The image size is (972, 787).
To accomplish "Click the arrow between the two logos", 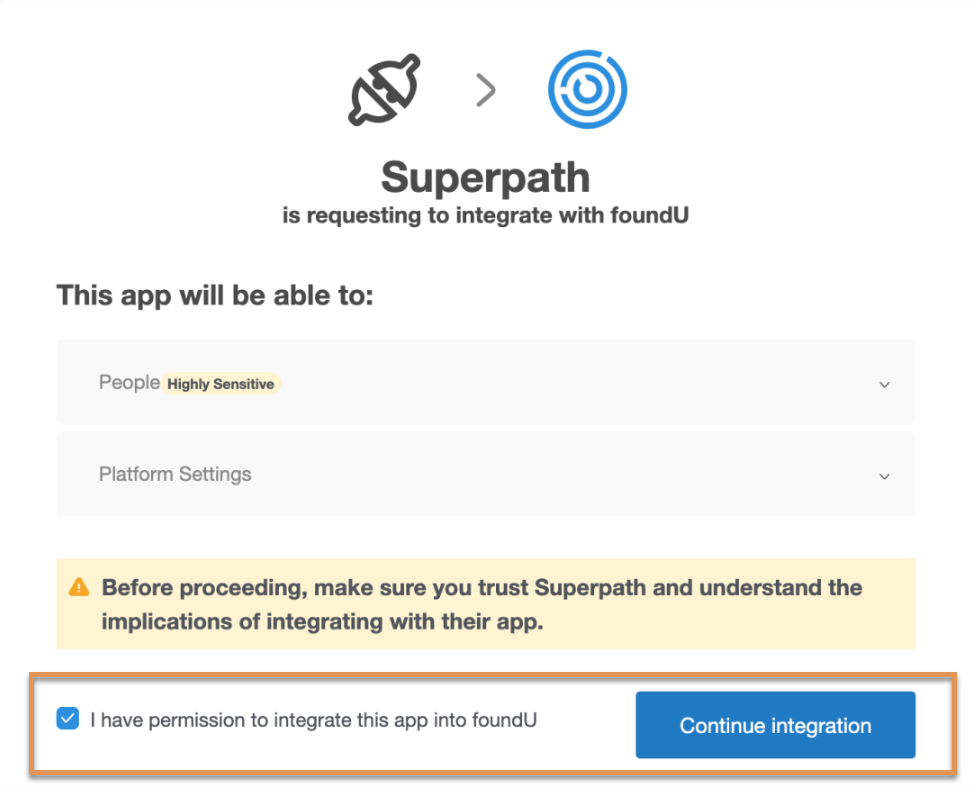I will (x=485, y=91).
